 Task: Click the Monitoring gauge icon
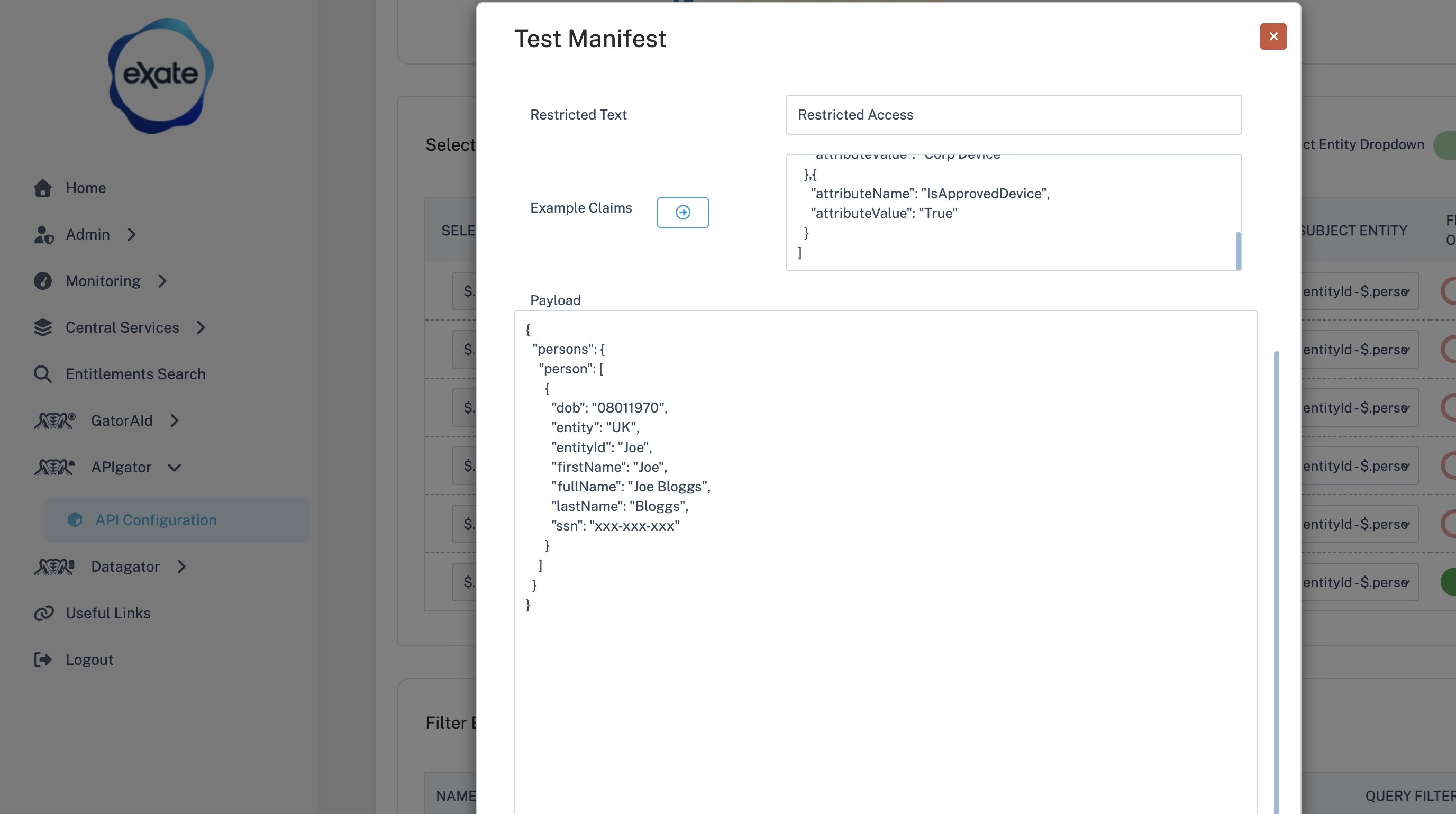pos(42,281)
